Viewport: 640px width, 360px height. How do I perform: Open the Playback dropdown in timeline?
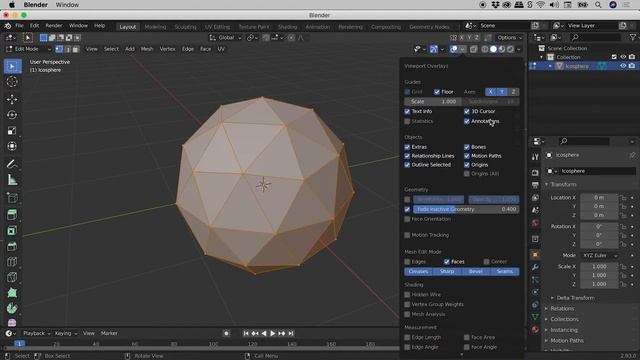click(36, 333)
